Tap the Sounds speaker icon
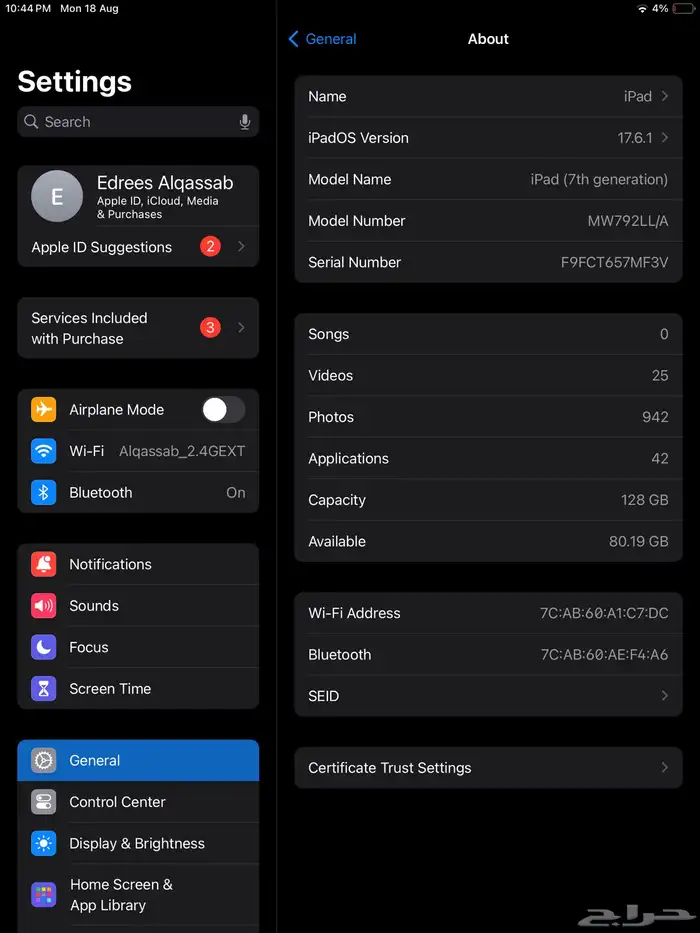Image resolution: width=700 pixels, height=933 pixels. click(43, 606)
